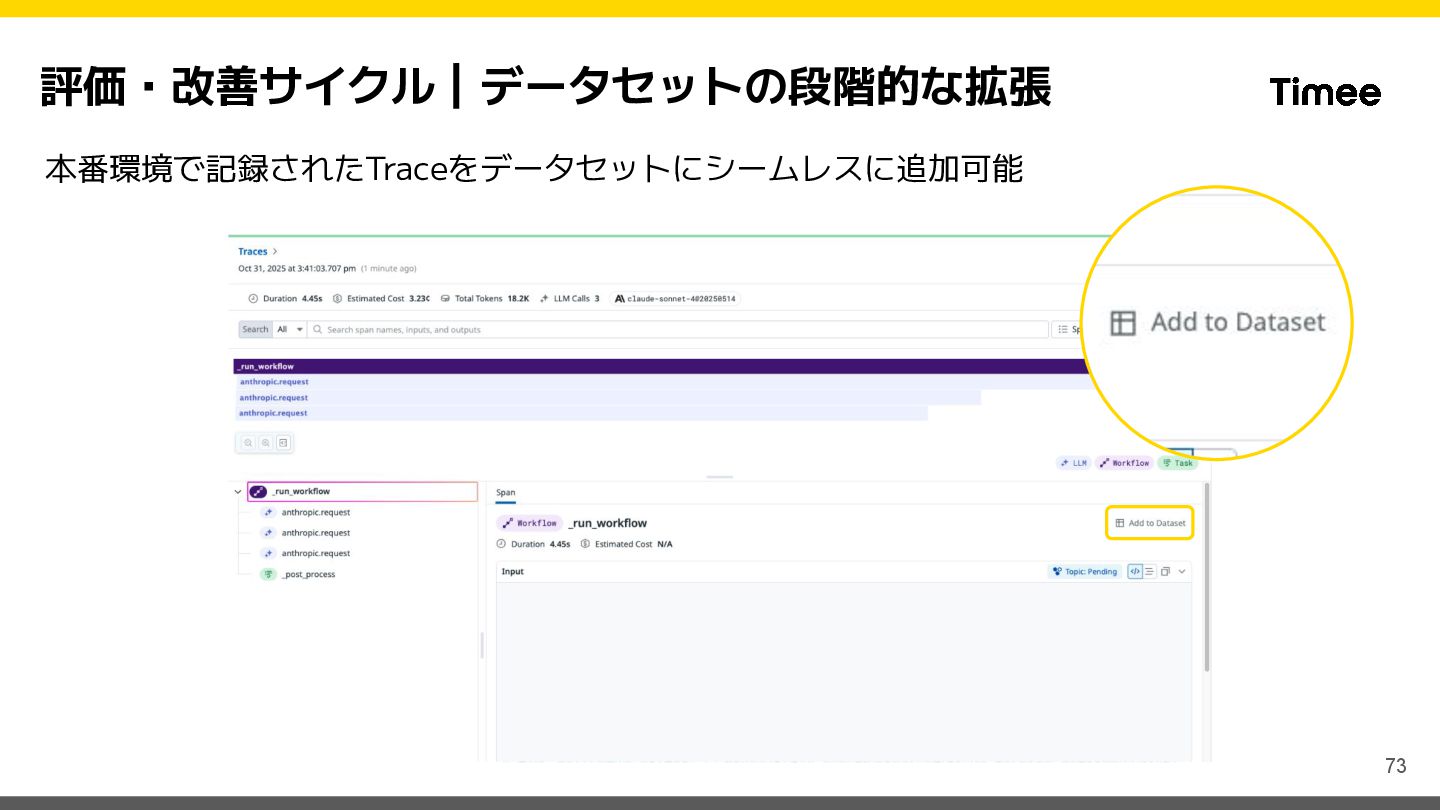Click the span panel vertical scrollbar
Image resolution: width=1440 pixels, height=810 pixels.
click(x=1206, y=577)
